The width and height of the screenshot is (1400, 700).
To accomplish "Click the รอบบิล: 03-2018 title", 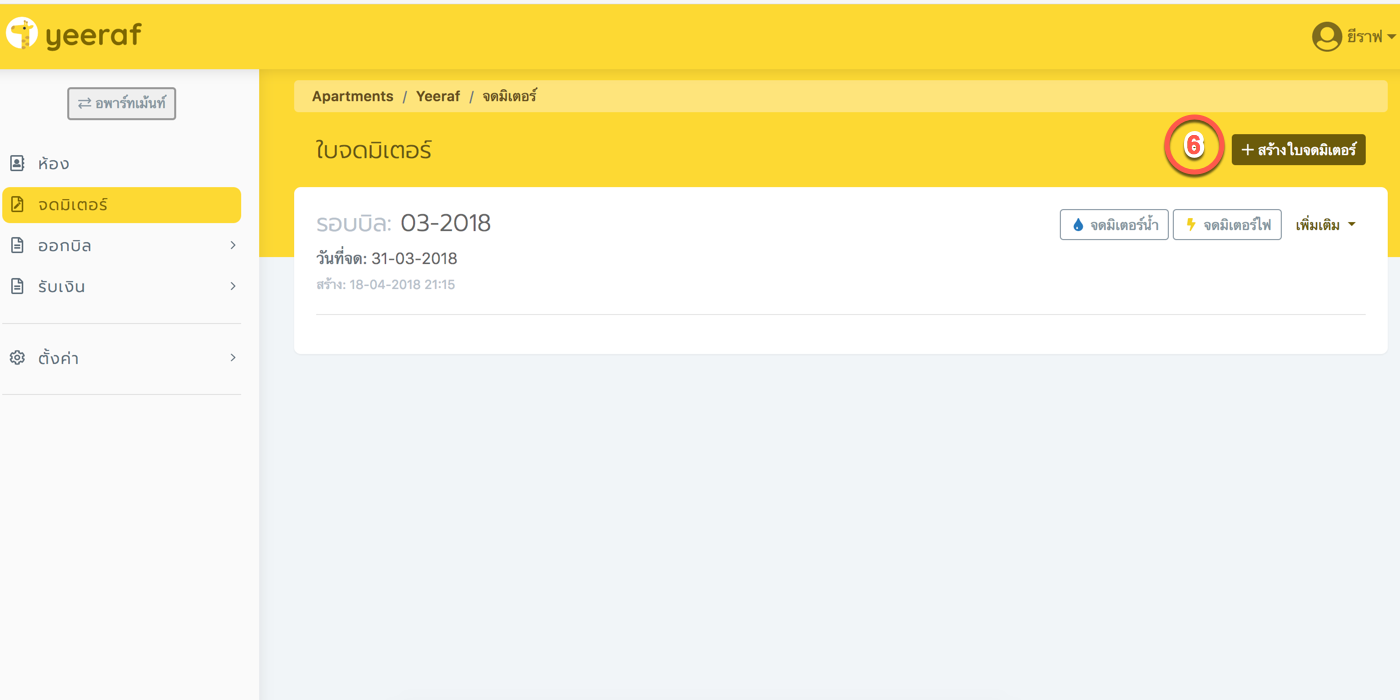I will (404, 223).
